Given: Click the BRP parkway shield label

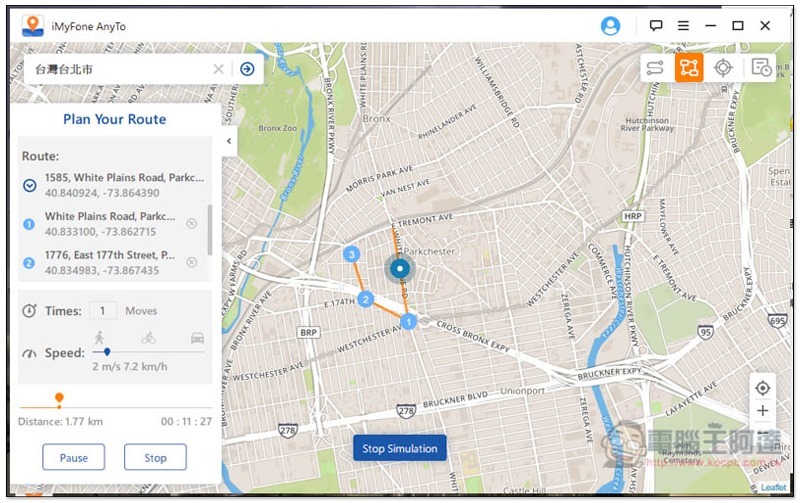Looking at the screenshot, I should pyautogui.click(x=308, y=332).
